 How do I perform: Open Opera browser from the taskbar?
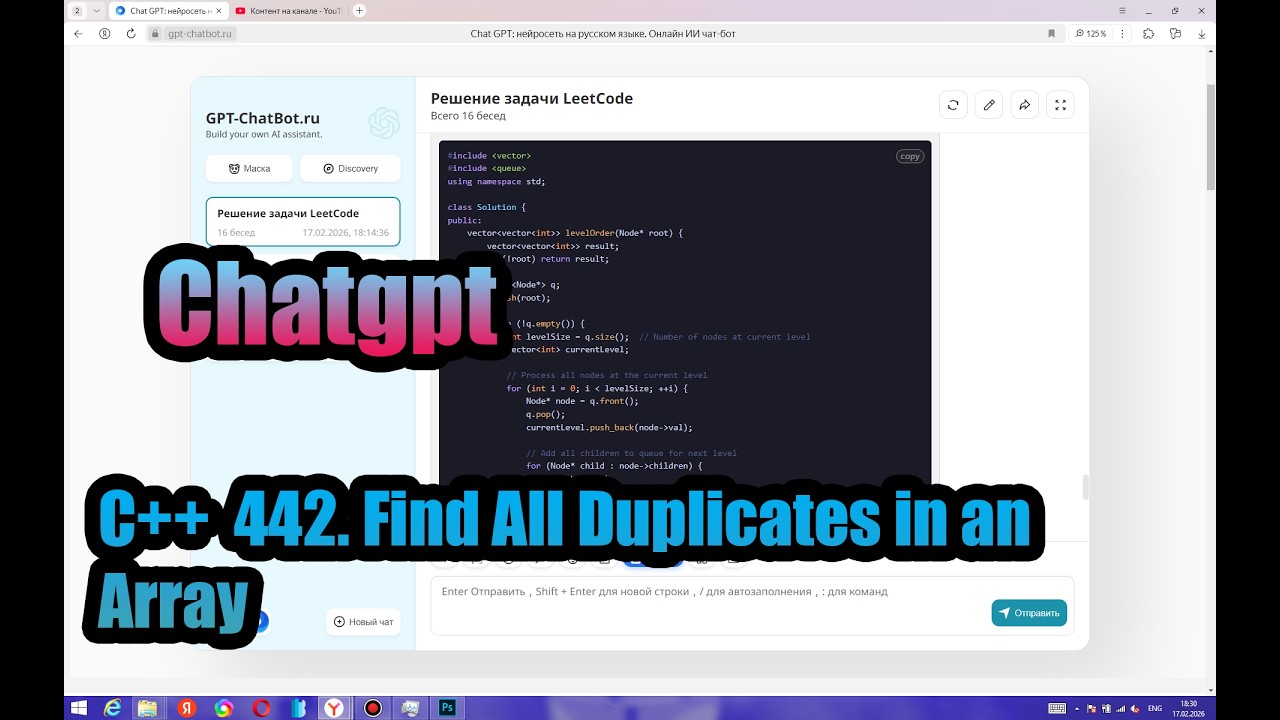coord(261,708)
